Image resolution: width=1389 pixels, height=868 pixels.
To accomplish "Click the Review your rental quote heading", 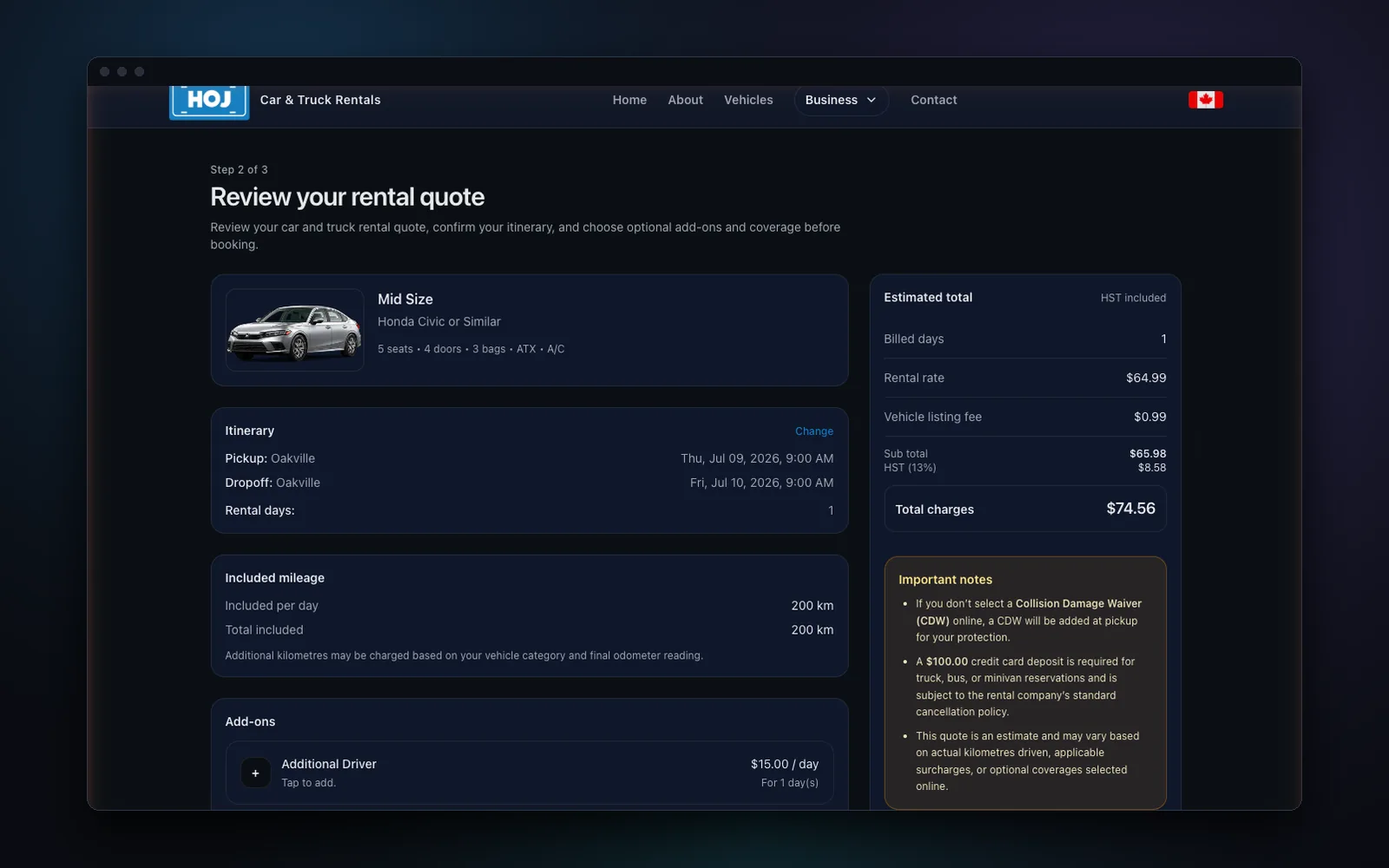I will point(347,197).
